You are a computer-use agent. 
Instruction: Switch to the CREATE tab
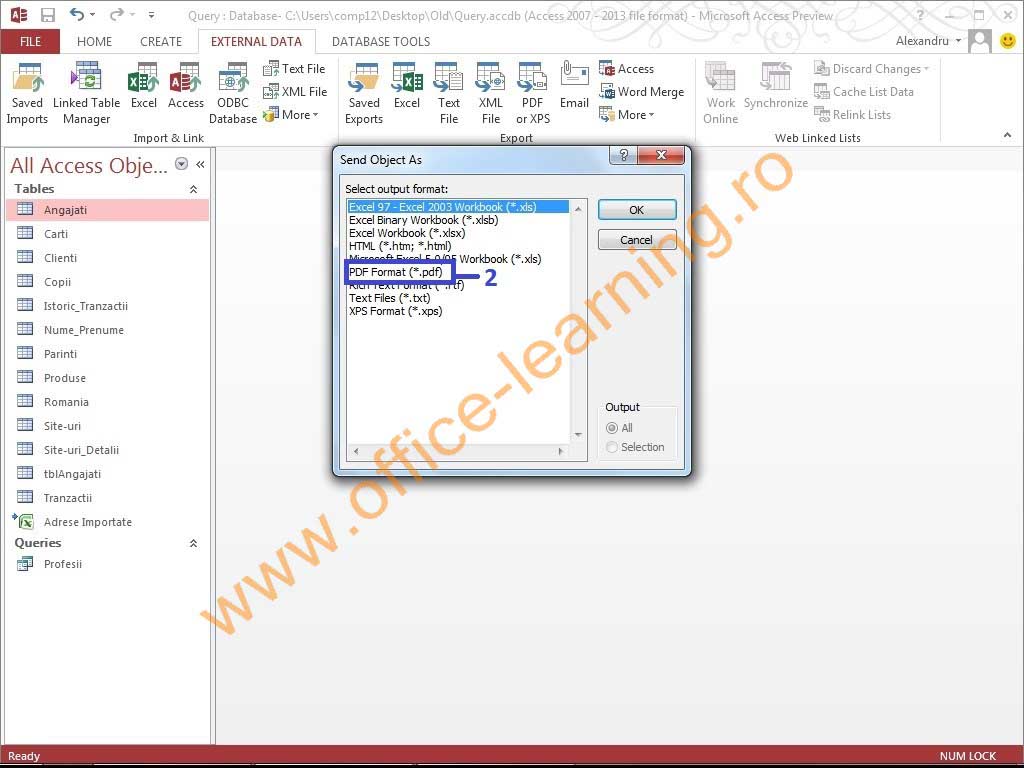point(161,42)
